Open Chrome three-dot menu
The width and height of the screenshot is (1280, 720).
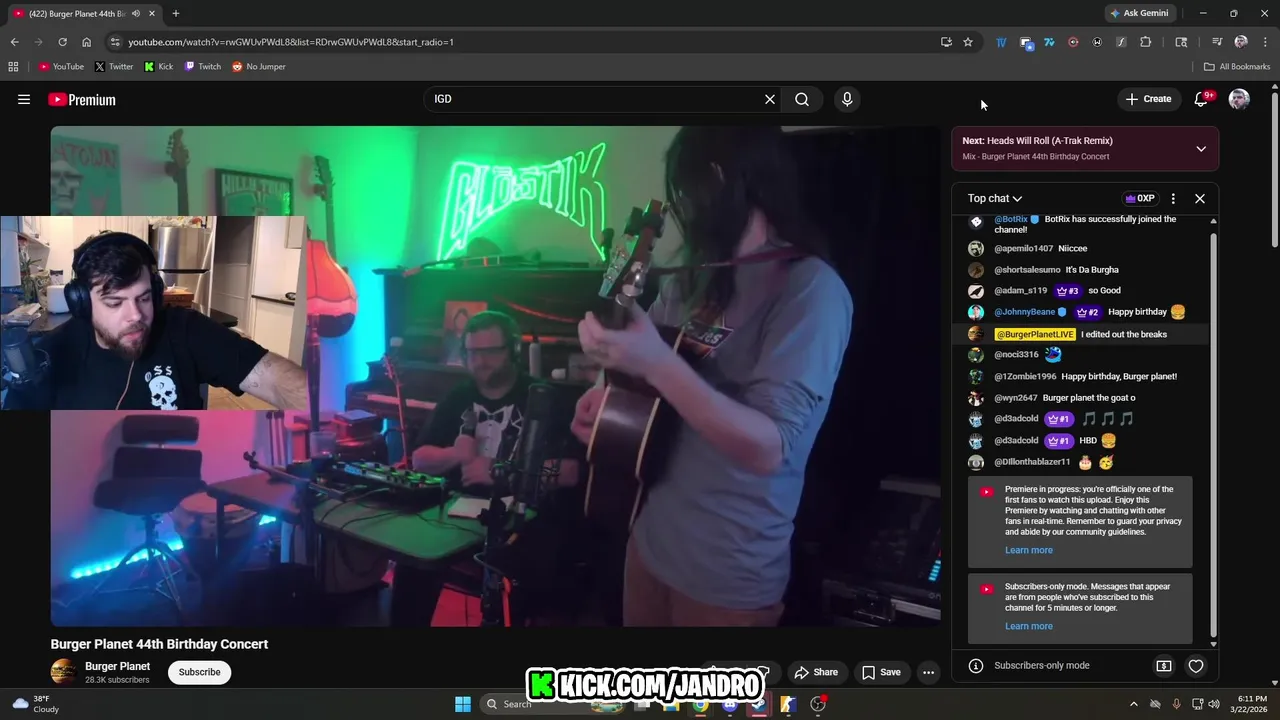tap(1263, 42)
